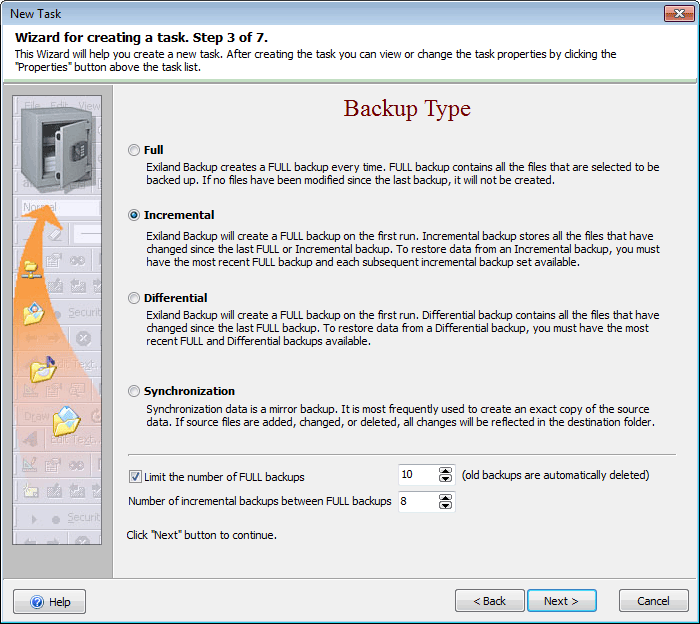Go back to the previous wizard step
The width and height of the screenshot is (700, 624).
tap(490, 601)
